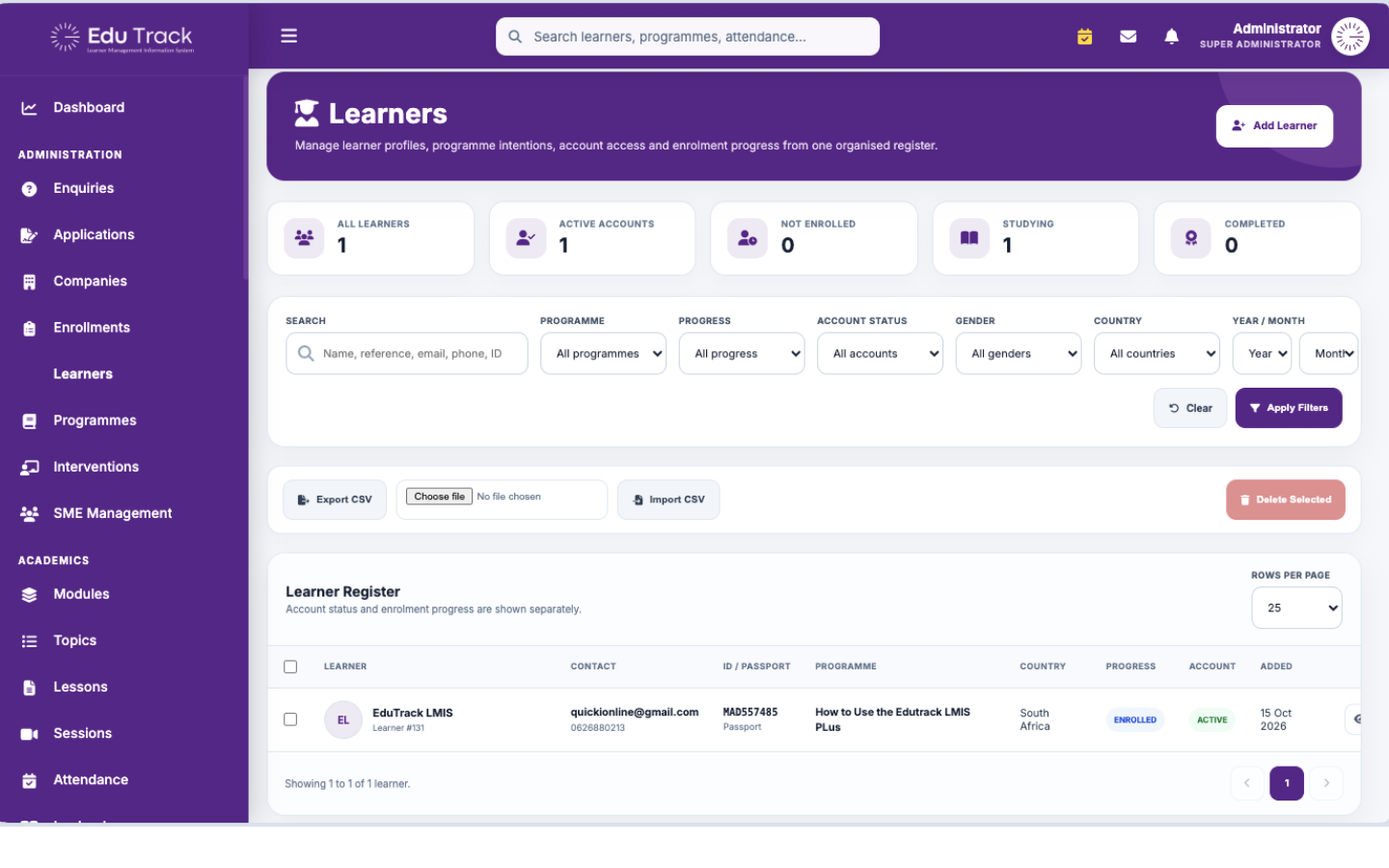Focus the name, reference, email search field
The width and height of the screenshot is (1389, 868).
pos(407,354)
